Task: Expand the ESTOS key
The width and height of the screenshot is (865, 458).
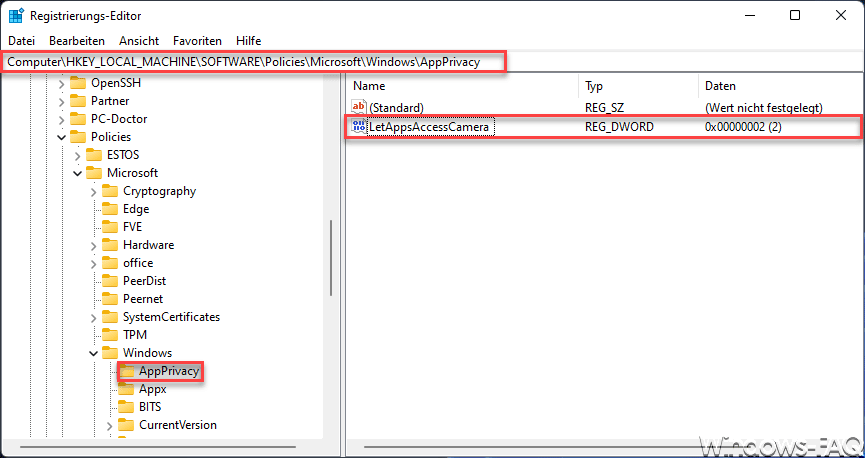Action: point(77,155)
